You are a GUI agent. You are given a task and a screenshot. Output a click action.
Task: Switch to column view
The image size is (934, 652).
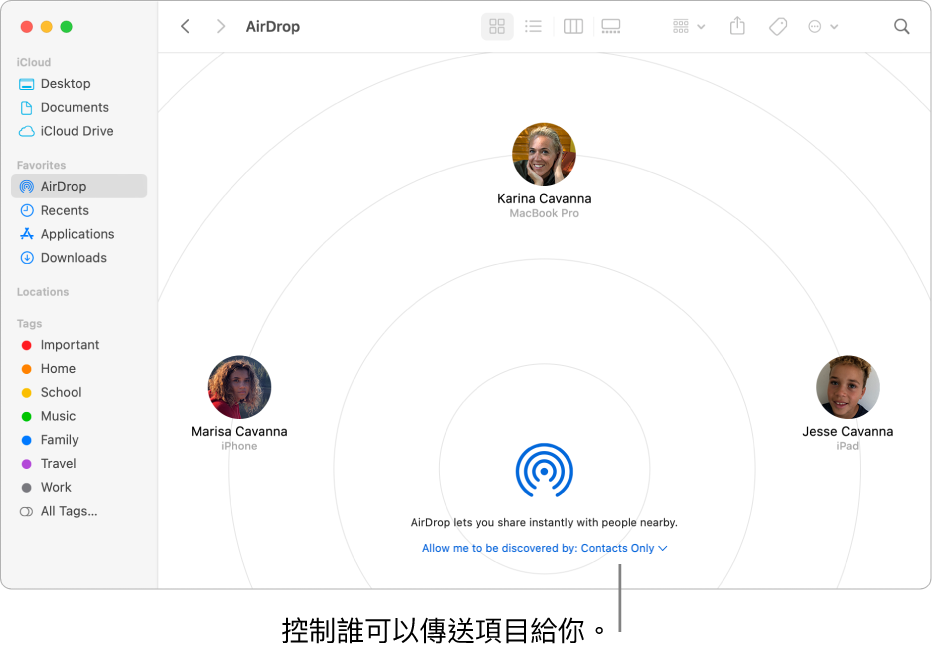click(573, 26)
